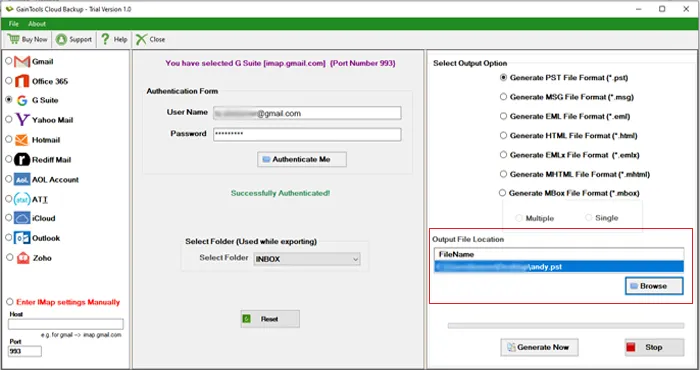
Task: Enable Enter IMap settings Manually option
Action: (x=9, y=302)
